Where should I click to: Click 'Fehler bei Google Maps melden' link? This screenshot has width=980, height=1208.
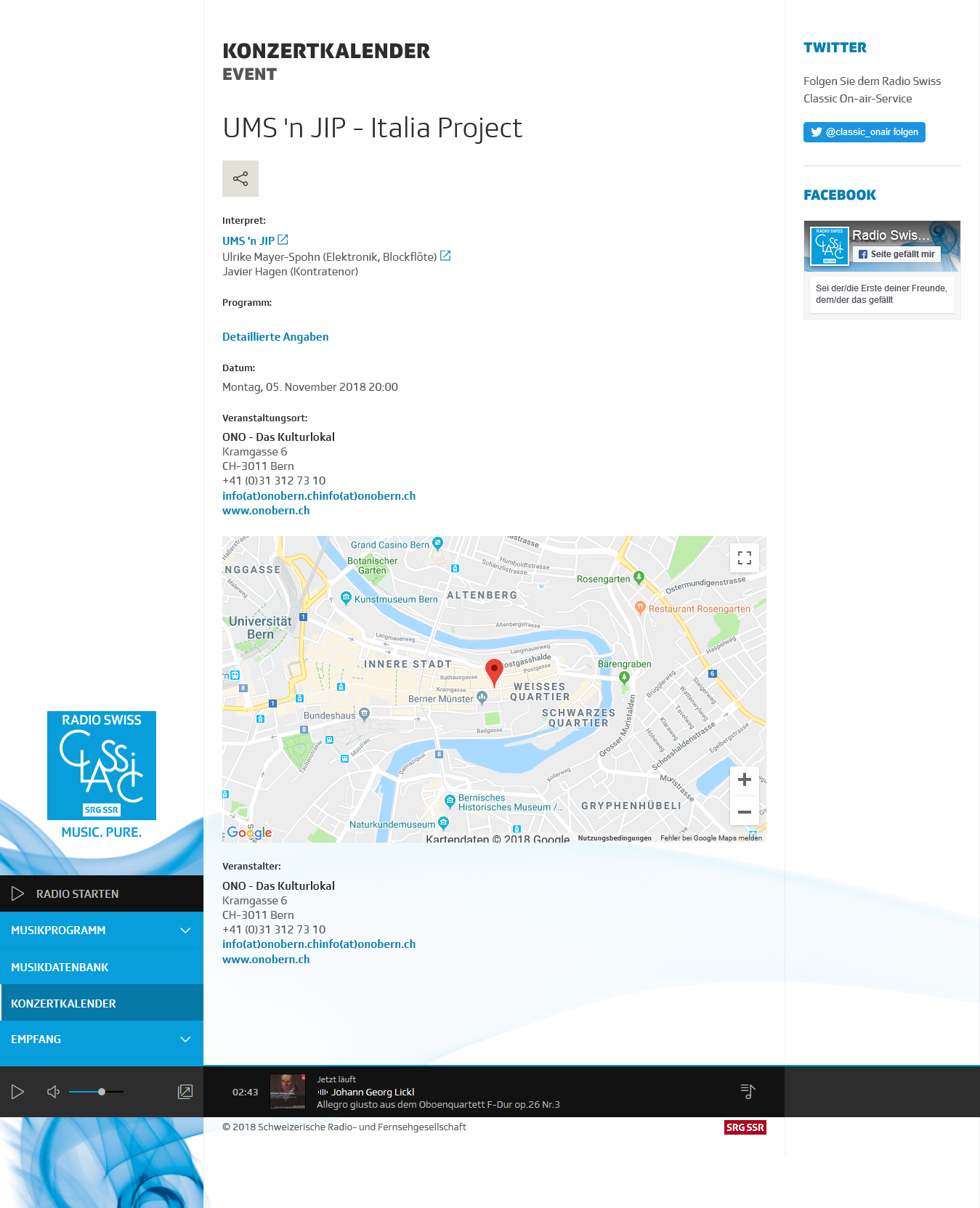tap(711, 838)
